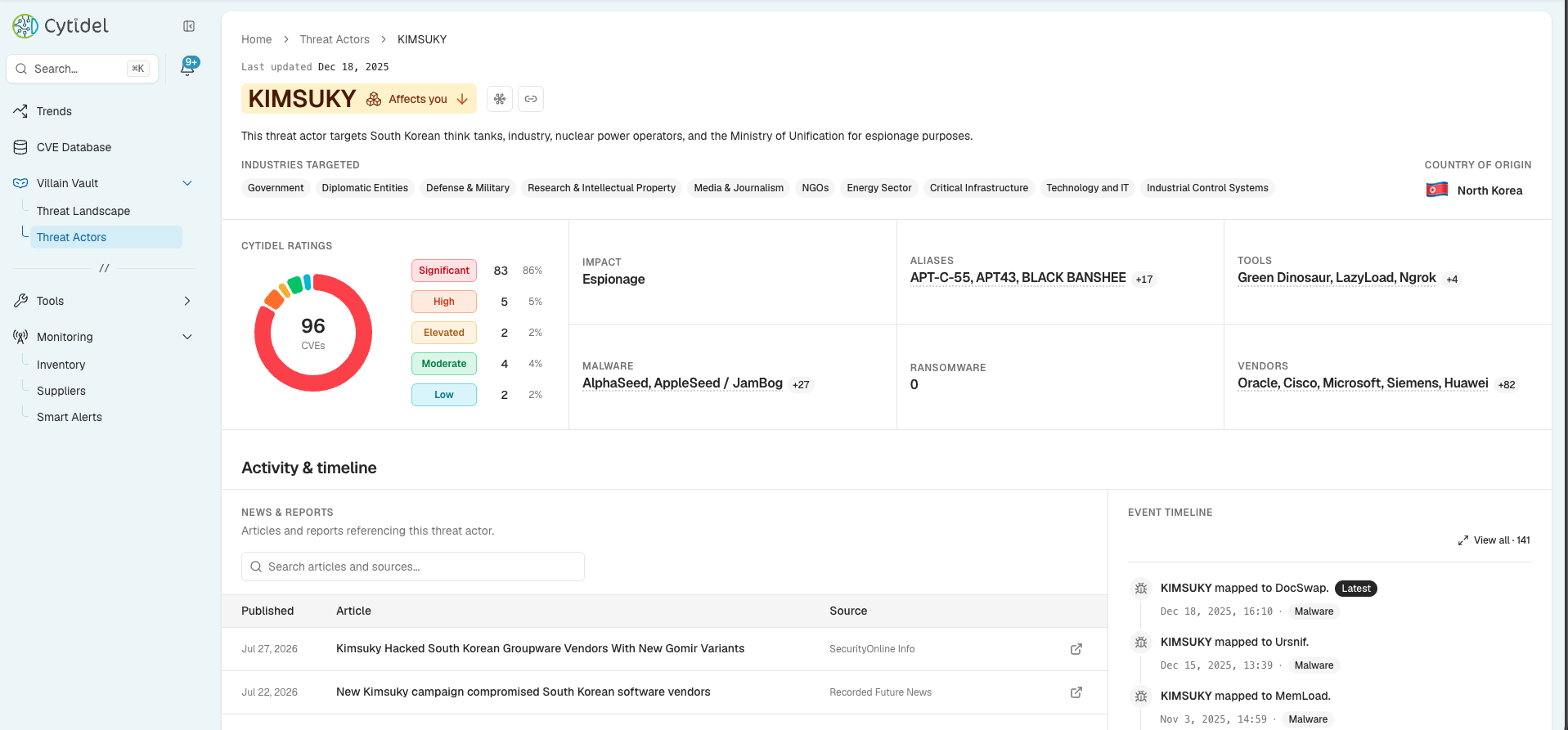Viewport: 1568px width, 730px height.
Task: Focus the Search articles and sources field
Action: (x=413, y=567)
